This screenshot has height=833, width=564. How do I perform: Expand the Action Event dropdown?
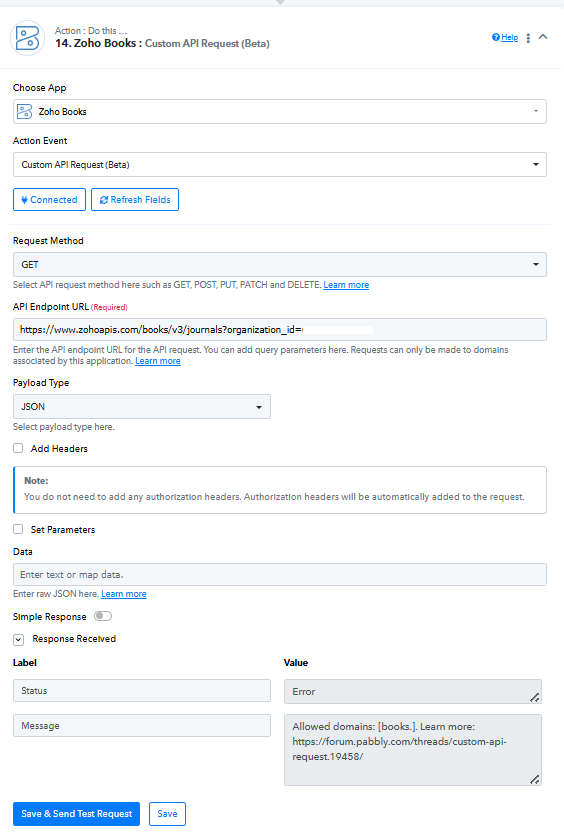tap(280, 165)
